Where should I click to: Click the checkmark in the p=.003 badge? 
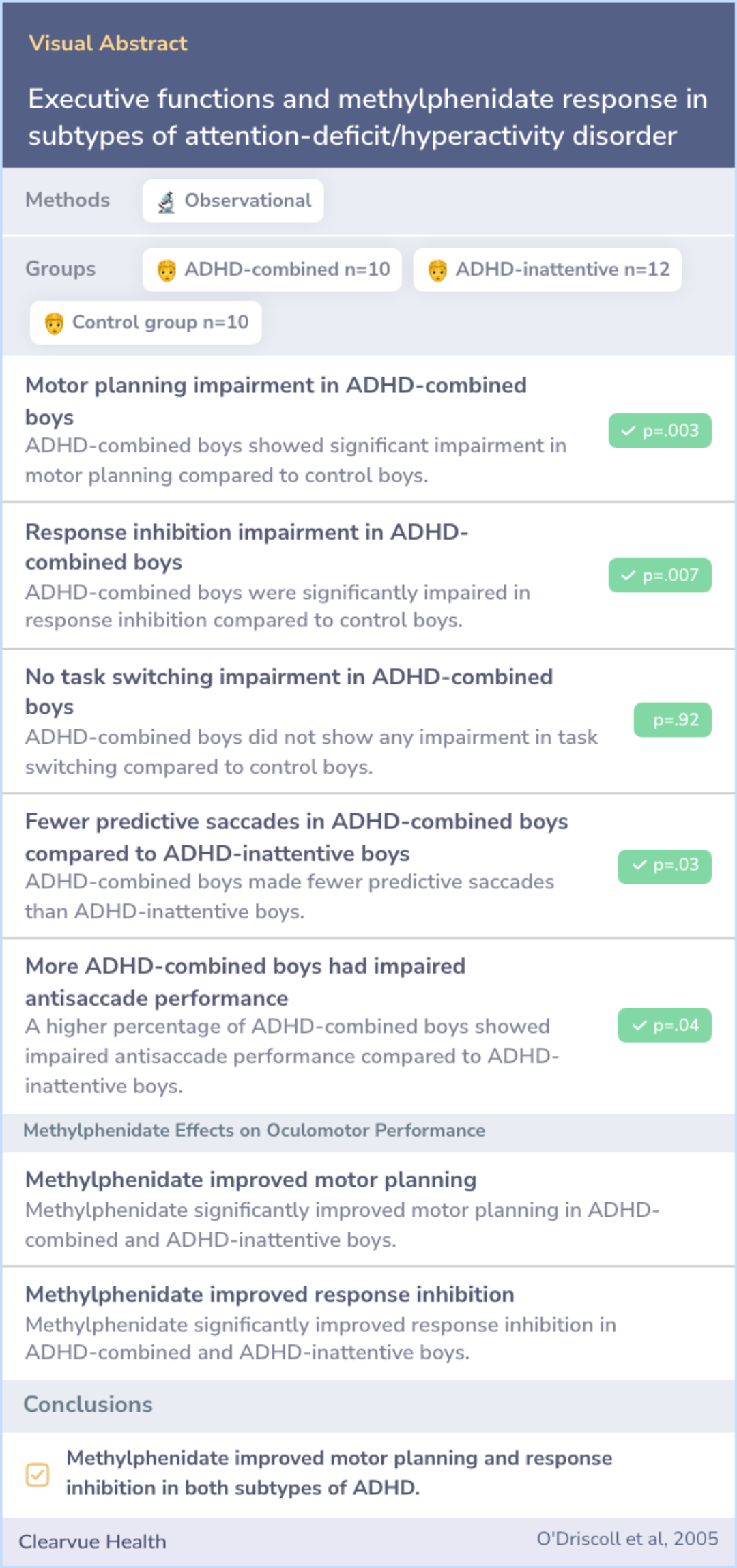(x=628, y=431)
